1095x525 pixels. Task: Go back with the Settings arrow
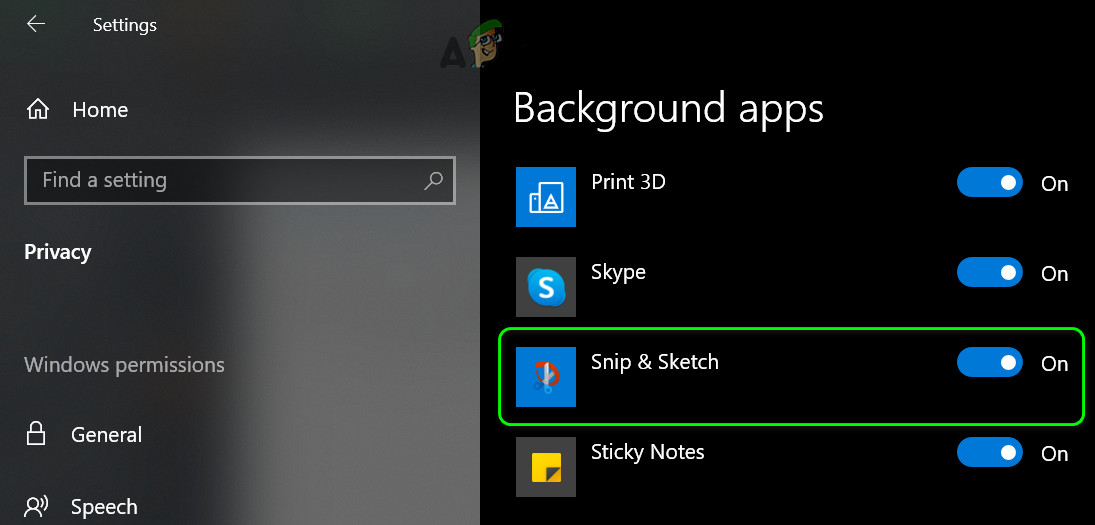click(36, 24)
